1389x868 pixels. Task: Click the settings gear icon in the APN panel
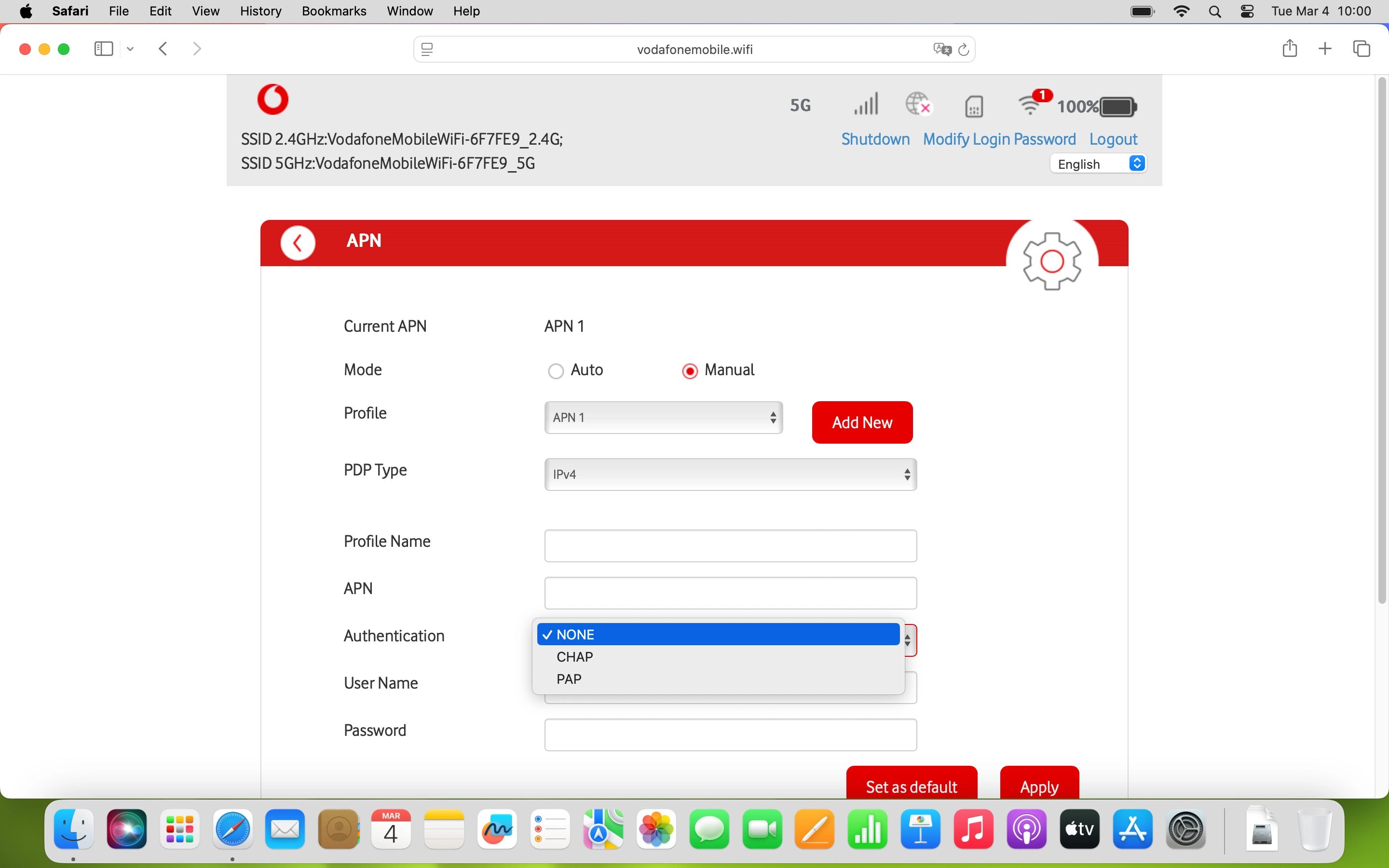[1051, 260]
